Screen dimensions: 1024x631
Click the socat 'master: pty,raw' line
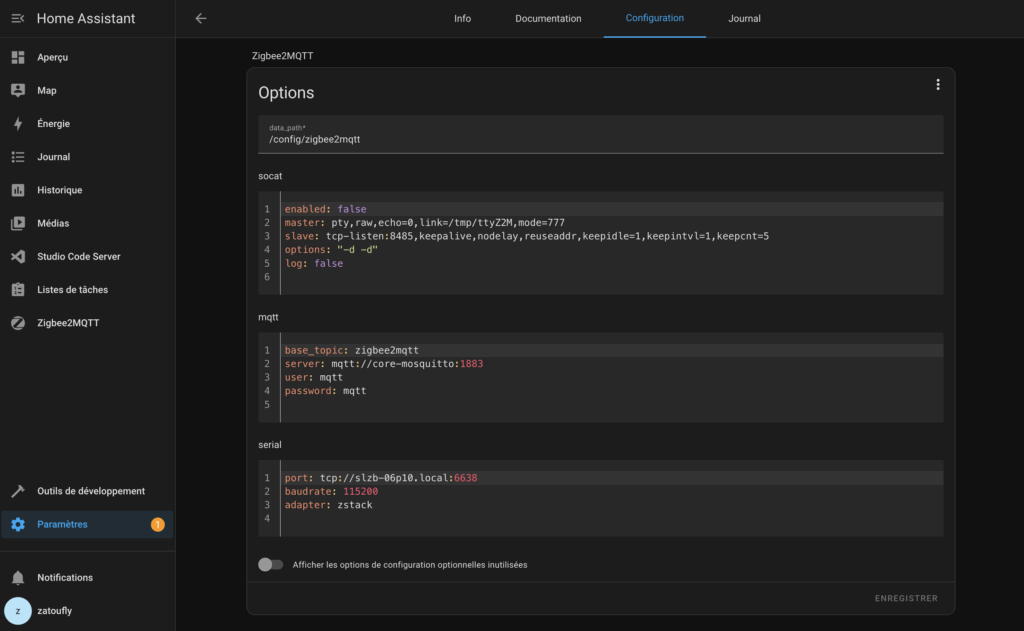tap(612, 223)
